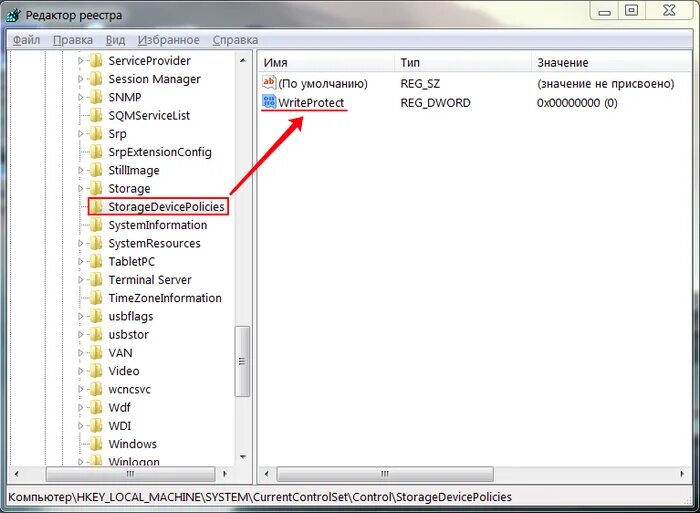Click the Тип column header
This screenshot has height=513, width=700.
[x=463, y=63]
